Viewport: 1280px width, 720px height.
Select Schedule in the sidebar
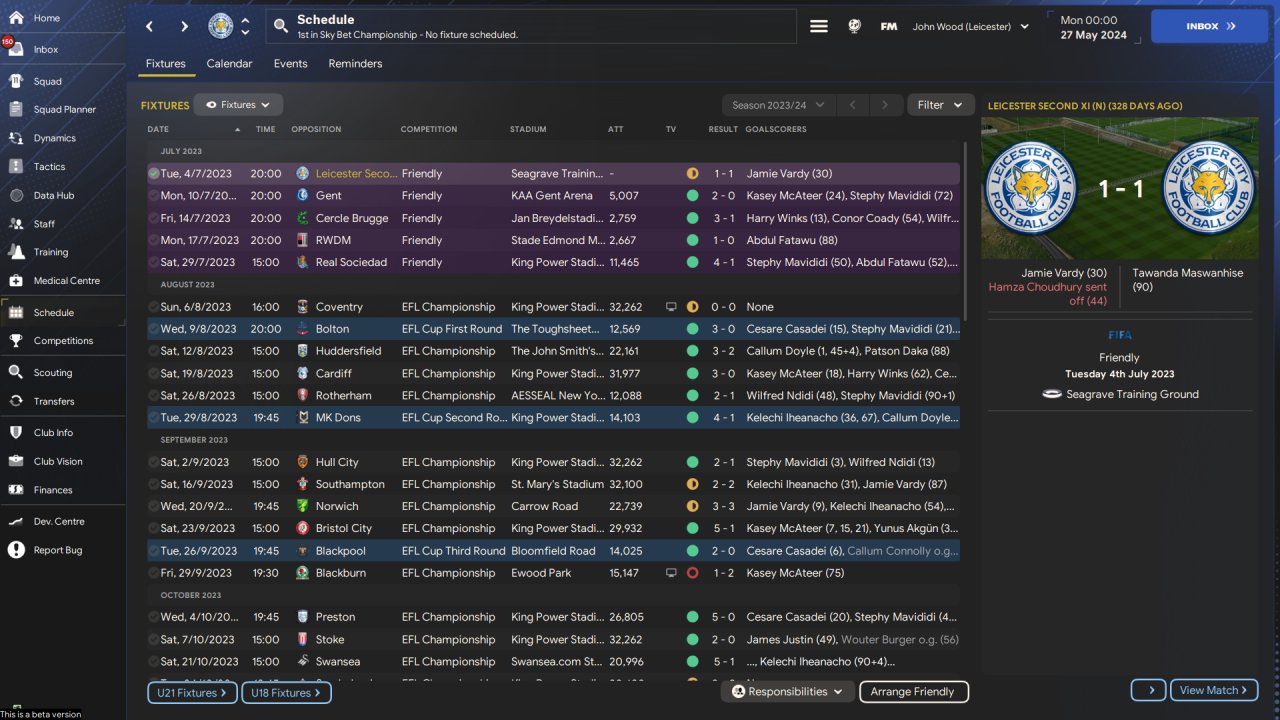[x=63, y=312]
